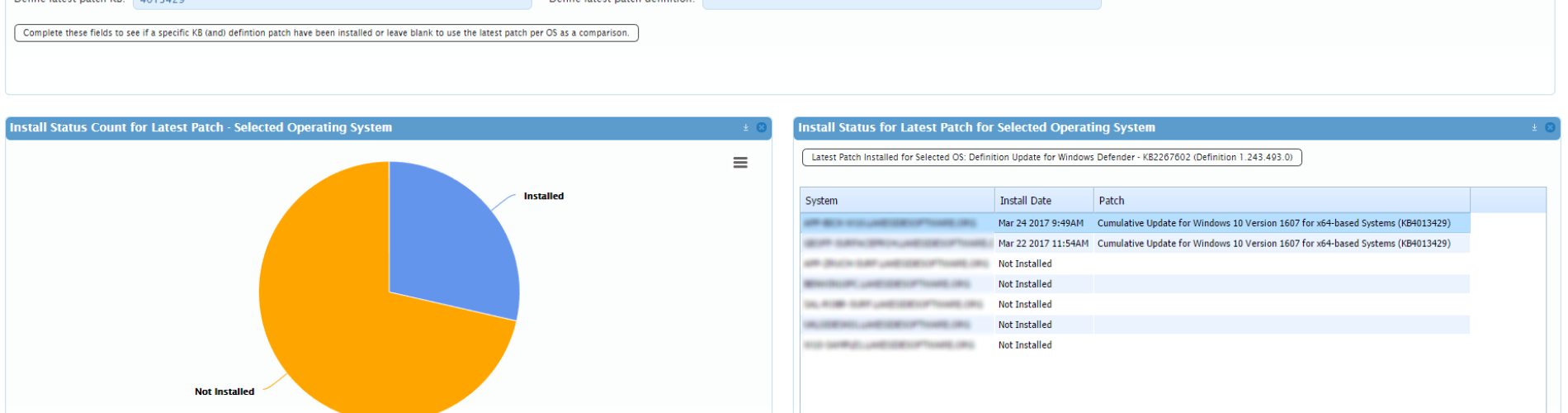Image resolution: width=1568 pixels, height=413 pixels.
Task: Collapse the Install Status for Latest Patch panel
Action: point(1535,128)
